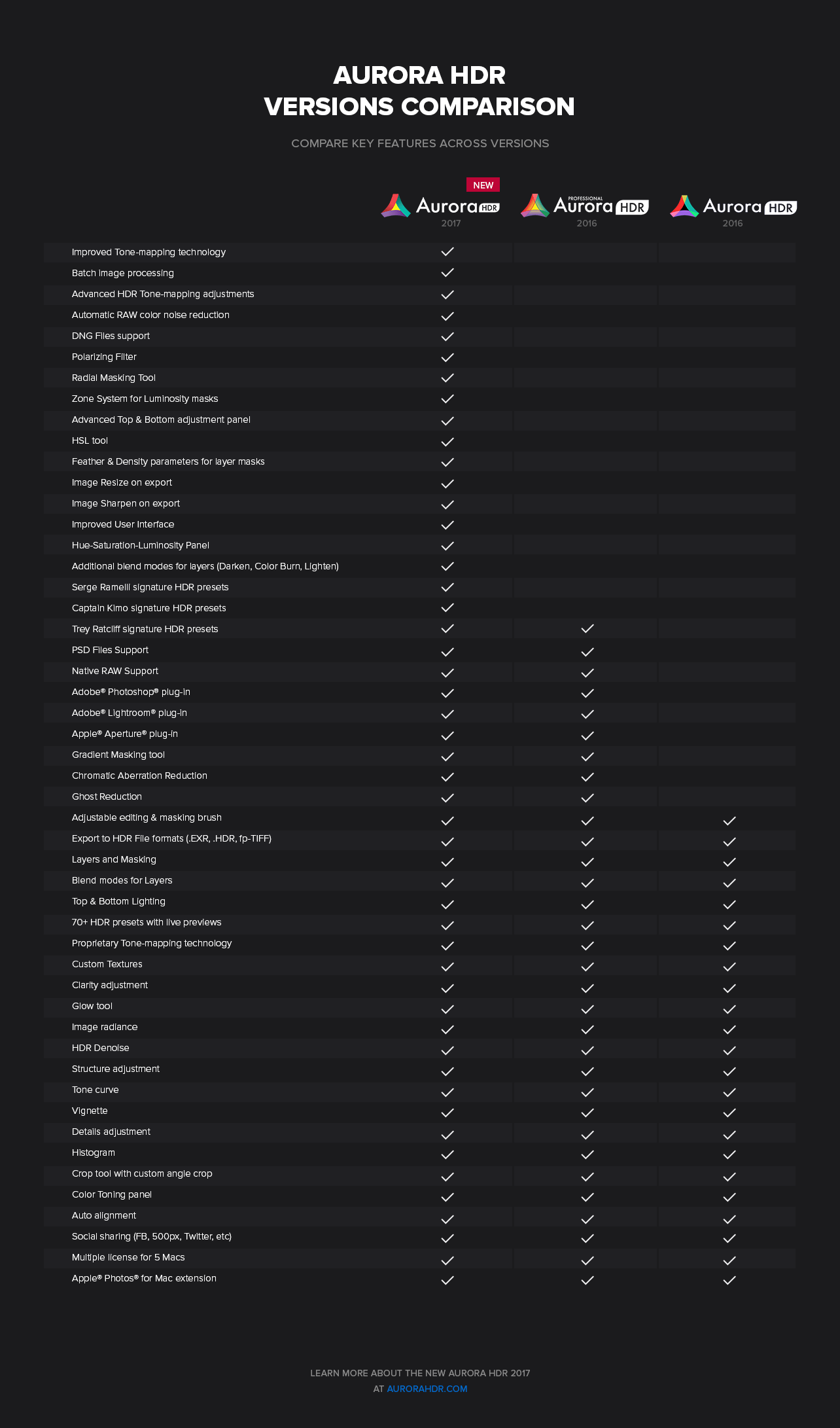Image resolution: width=840 pixels, height=1428 pixels.
Task: Click the Aurora HDR Professional 2016 logo
Action: [x=585, y=206]
